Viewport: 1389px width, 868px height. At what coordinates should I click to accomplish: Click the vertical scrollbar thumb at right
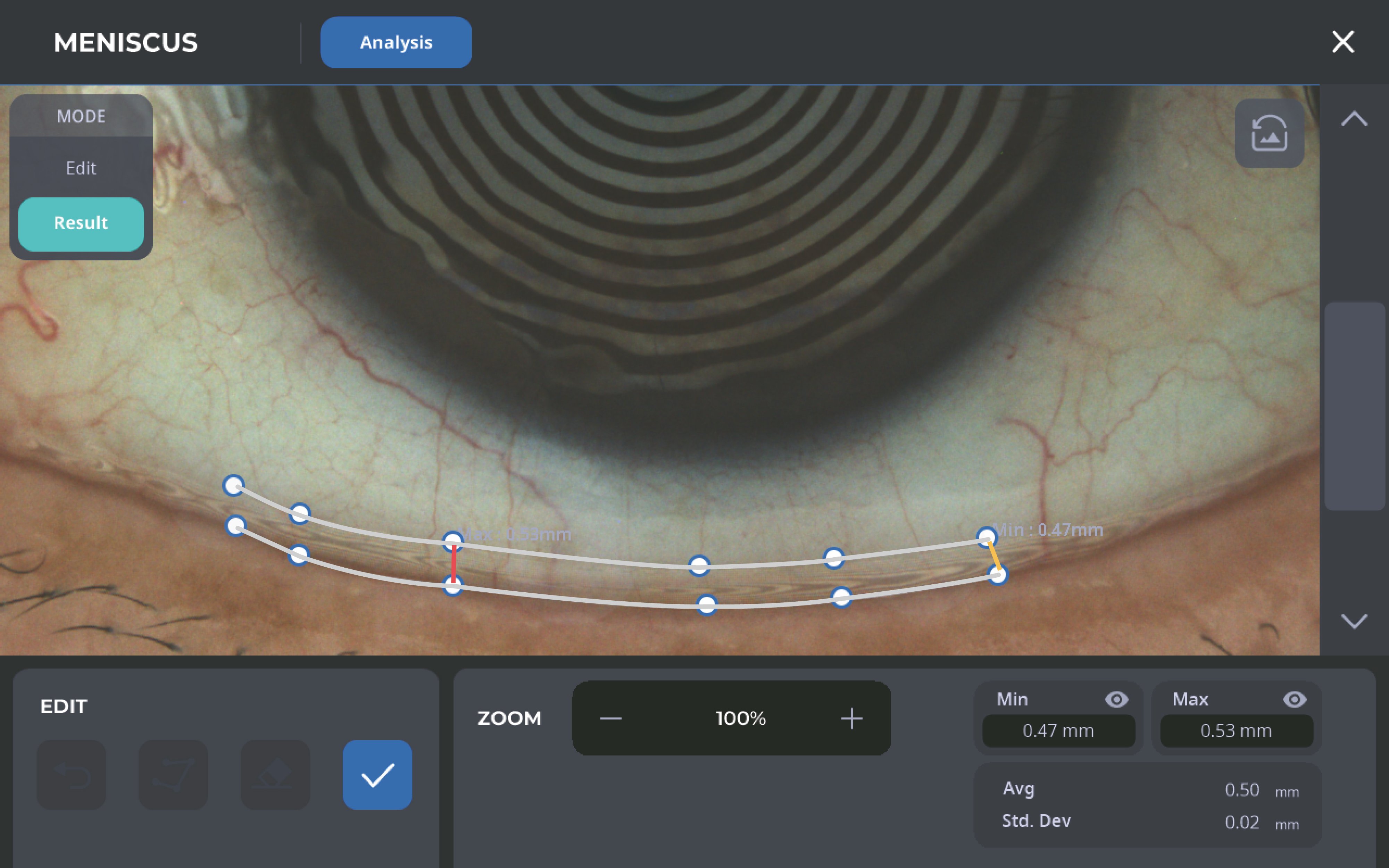[1354, 406]
